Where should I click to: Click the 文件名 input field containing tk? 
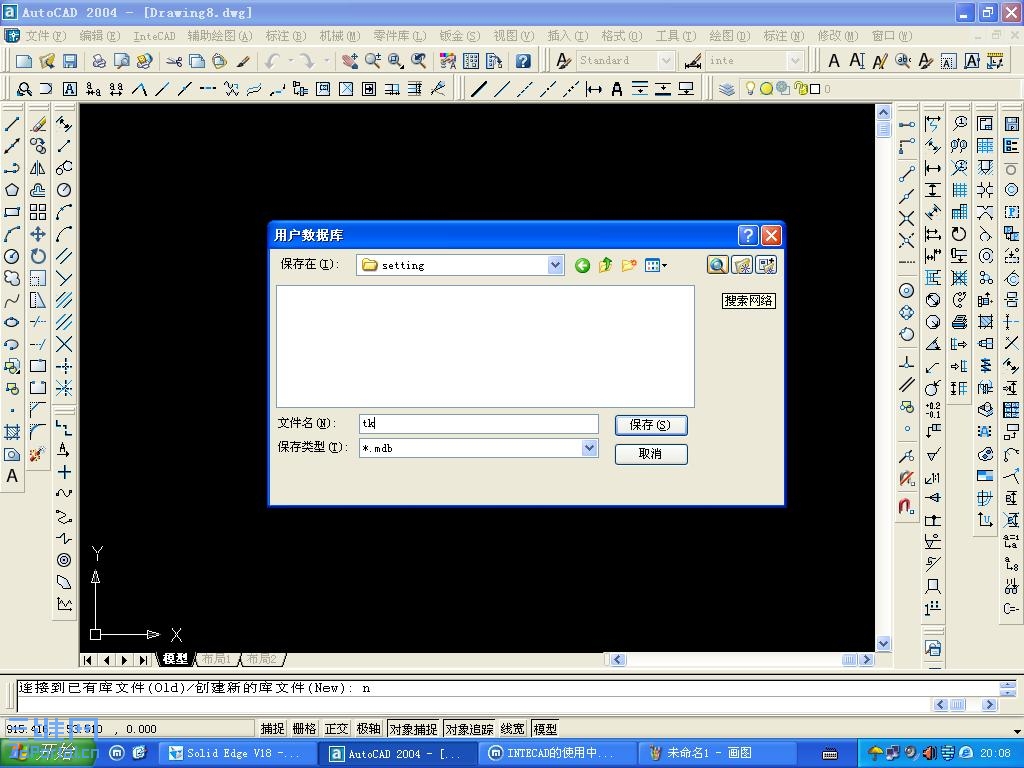tap(478, 424)
